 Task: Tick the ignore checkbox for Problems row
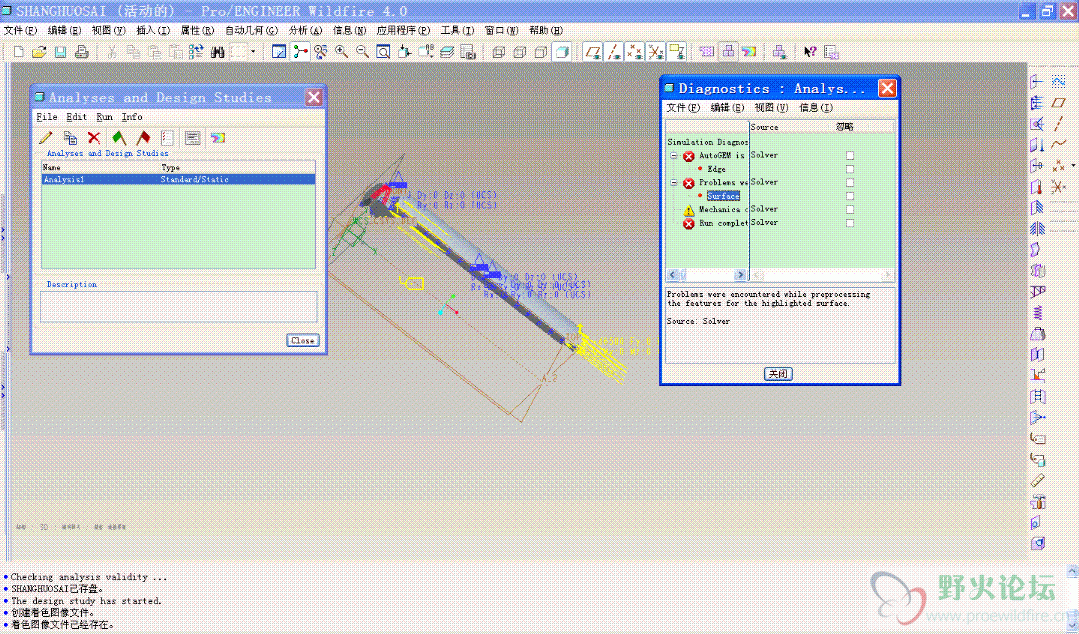pos(850,182)
